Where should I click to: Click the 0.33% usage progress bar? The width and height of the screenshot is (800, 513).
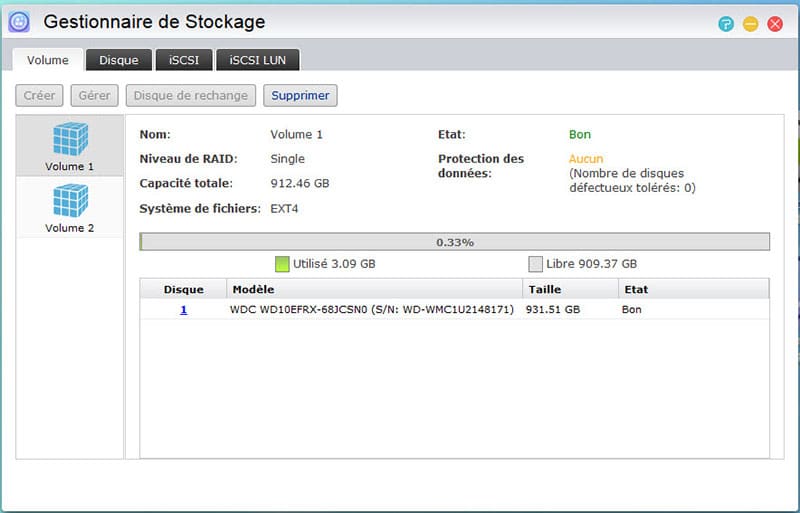click(x=454, y=242)
